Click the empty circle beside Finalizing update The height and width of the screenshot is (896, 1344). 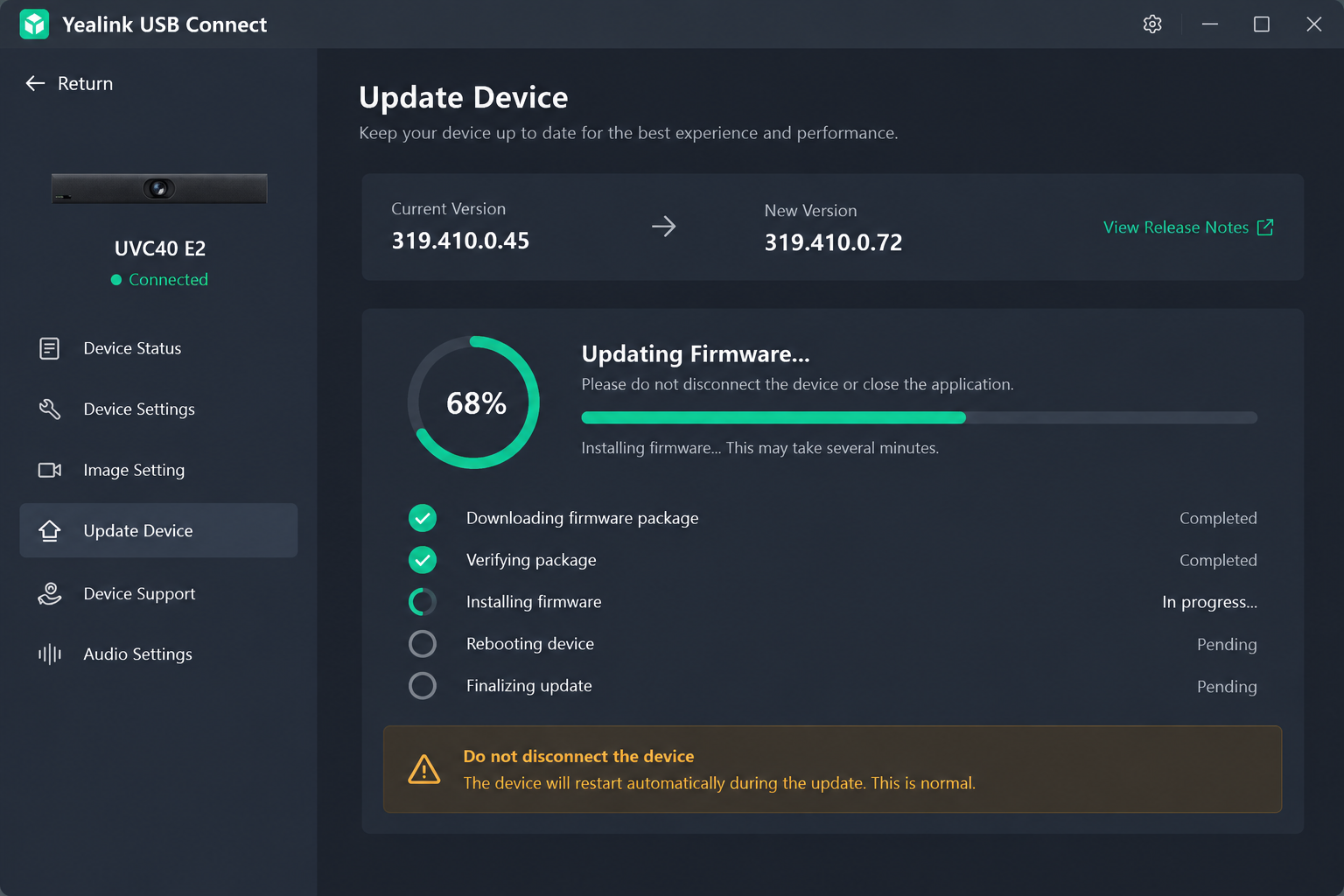click(x=423, y=686)
